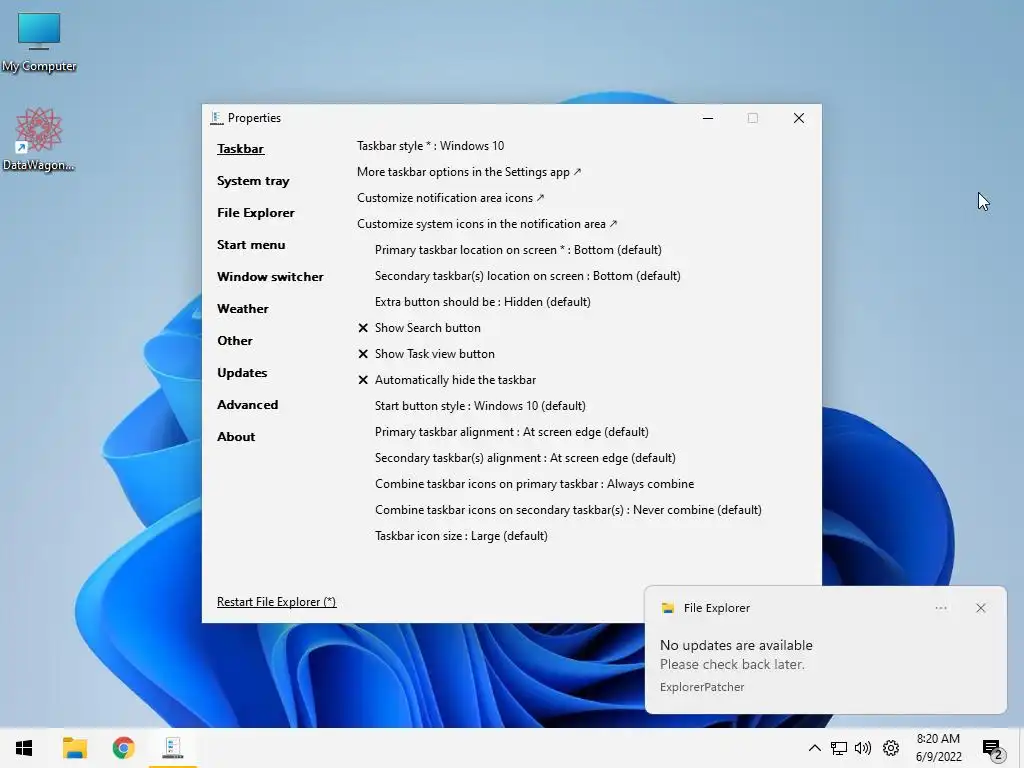This screenshot has height=768, width=1024.
Task: Open File Explorer from the taskbar
Action: point(74,748)
